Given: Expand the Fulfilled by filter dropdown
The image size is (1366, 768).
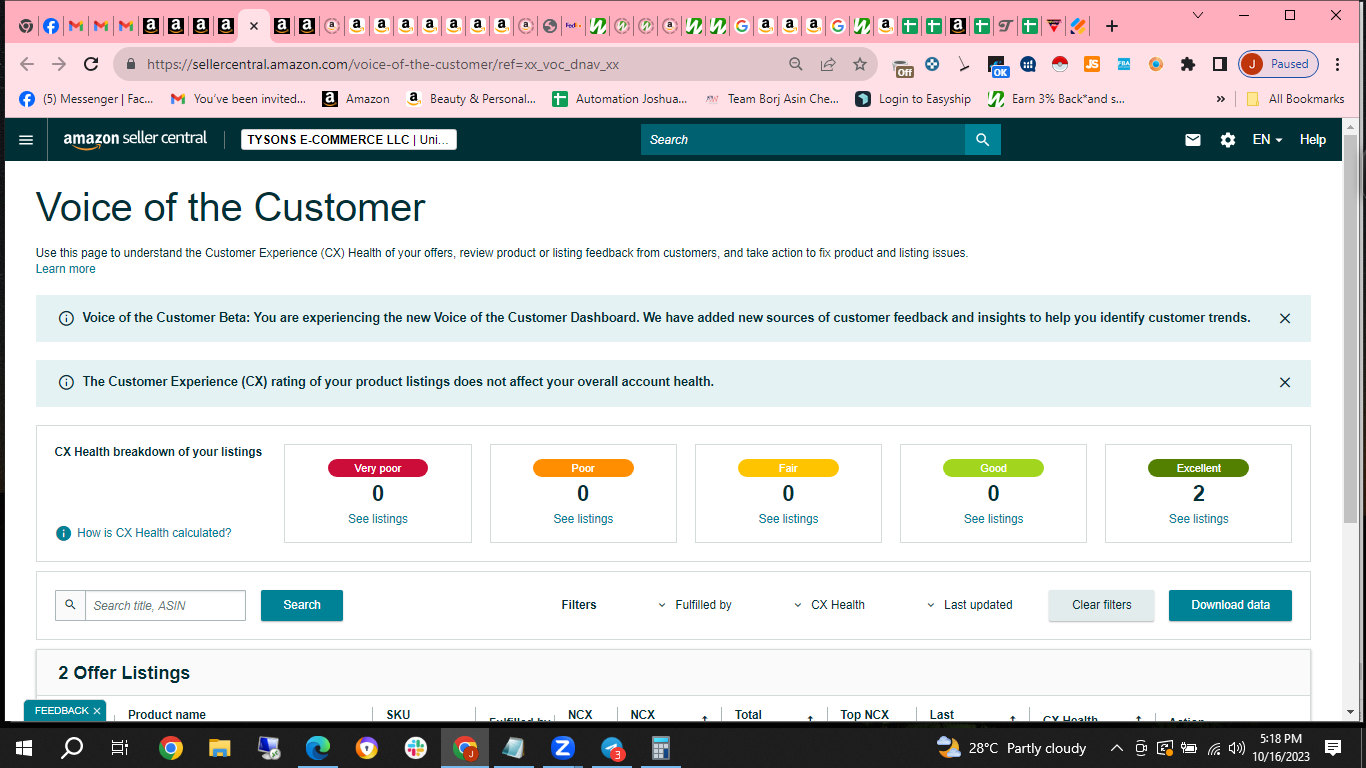Looking at the screenshot, I should click(695, 605).
